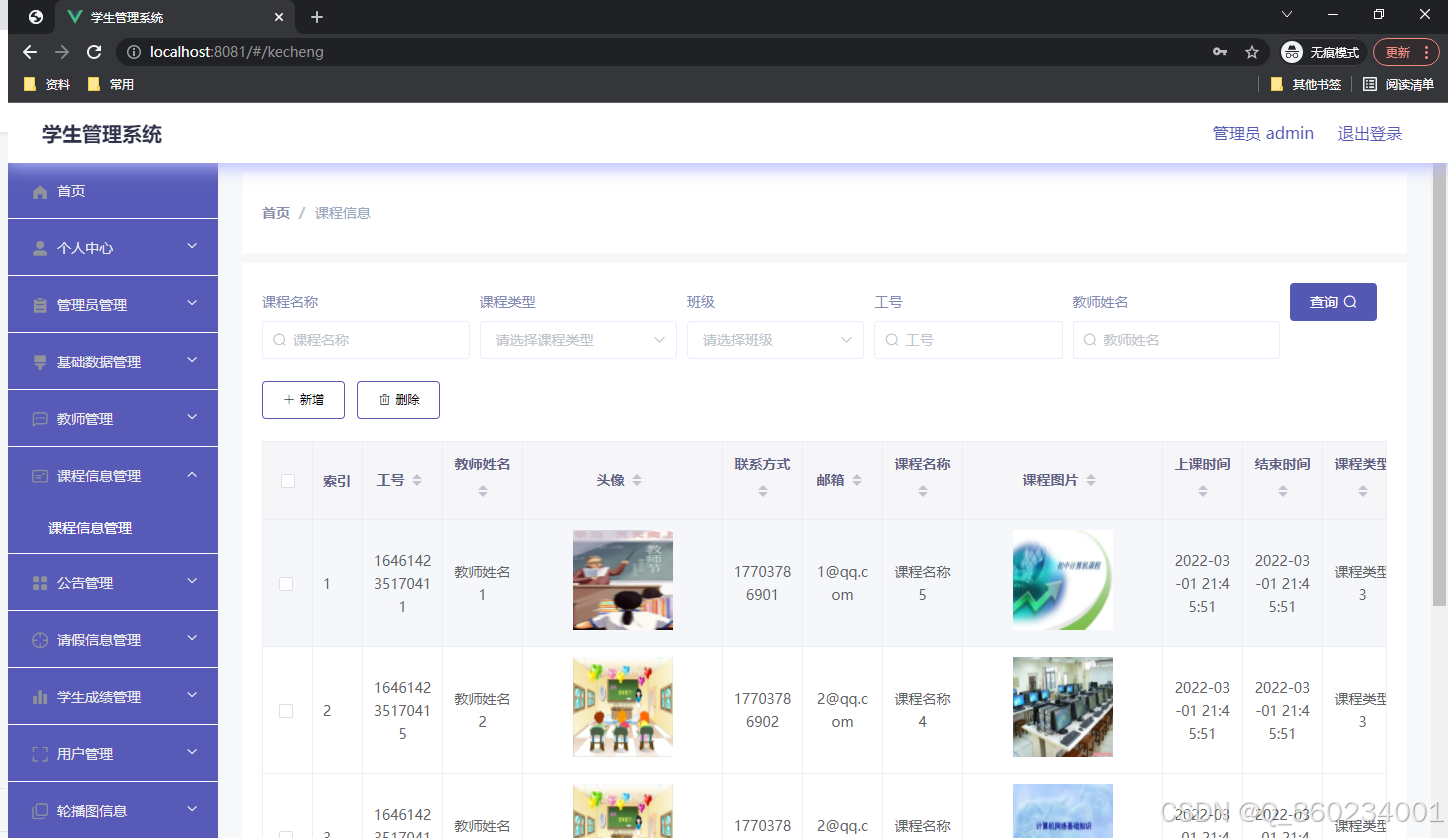Viewport: 1448px width, 838px height.
Task: Open the classroom avatar image in row 2
Action: coord(623,707)
